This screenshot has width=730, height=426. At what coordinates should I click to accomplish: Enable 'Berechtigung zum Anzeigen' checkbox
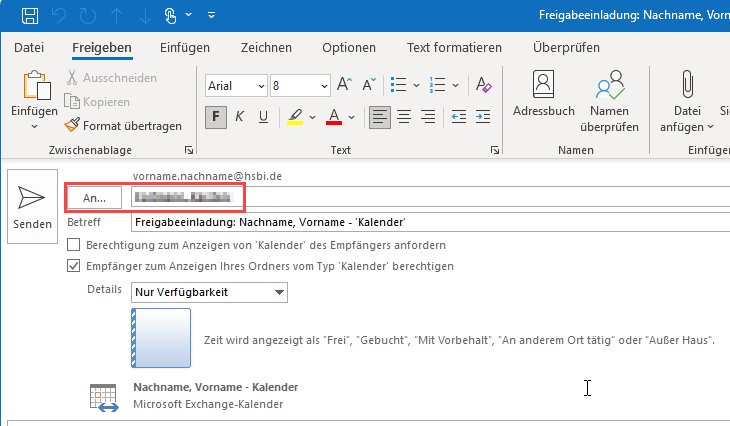pyautogui.click(x=73, y=245)
